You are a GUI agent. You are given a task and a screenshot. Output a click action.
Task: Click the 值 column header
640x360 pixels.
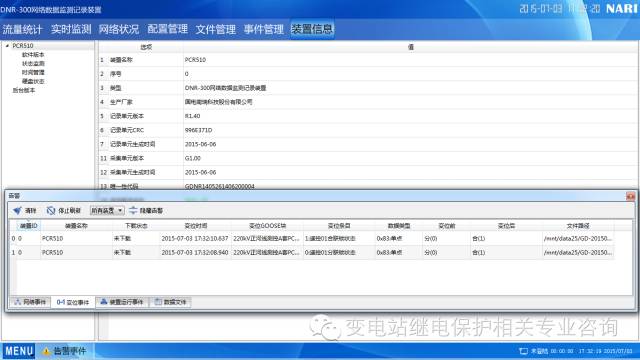coord(411,47)
